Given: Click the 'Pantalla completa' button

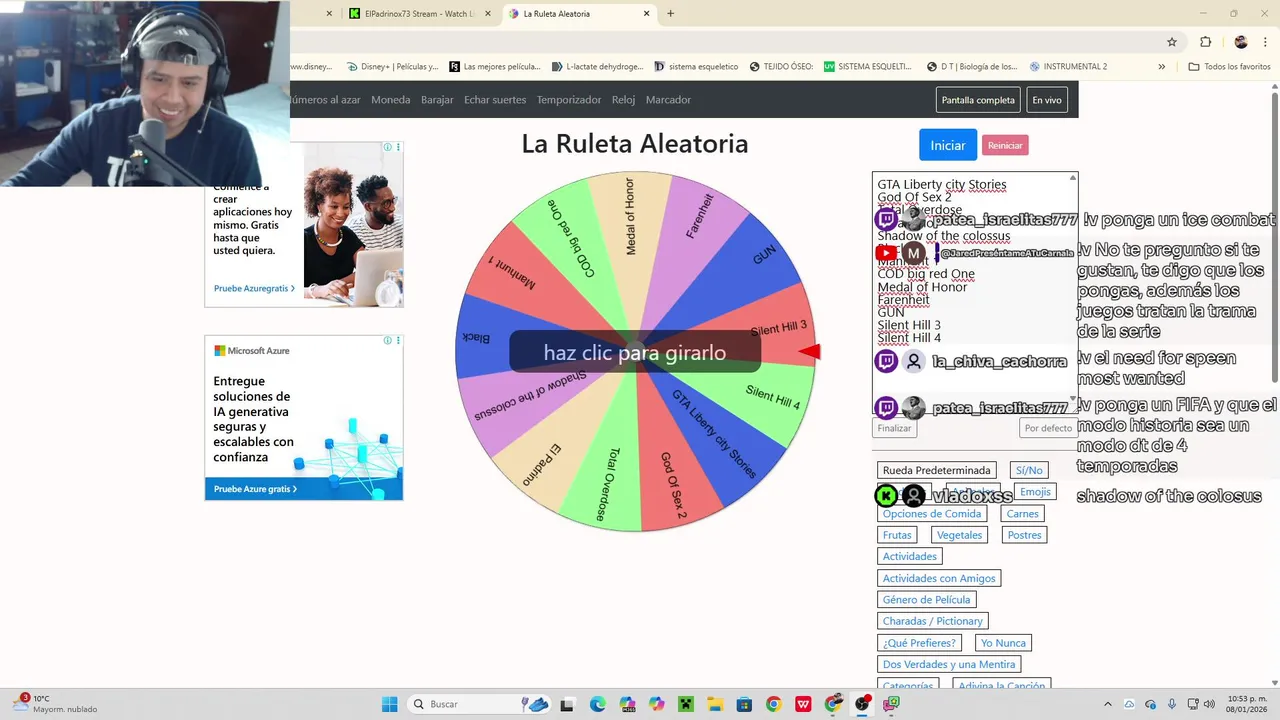Looking at the screenshot, I should (978, 100).
